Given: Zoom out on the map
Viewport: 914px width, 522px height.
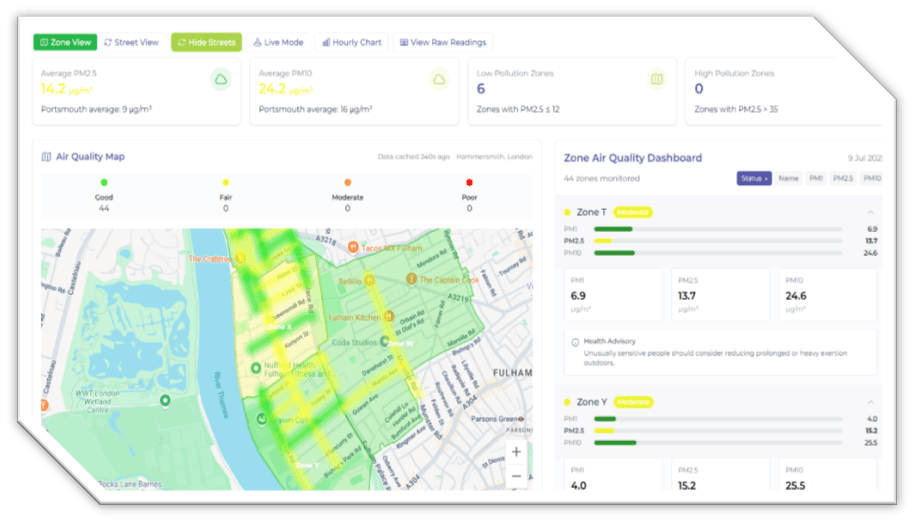Looking at the screenshot, I should coord(516,476).
